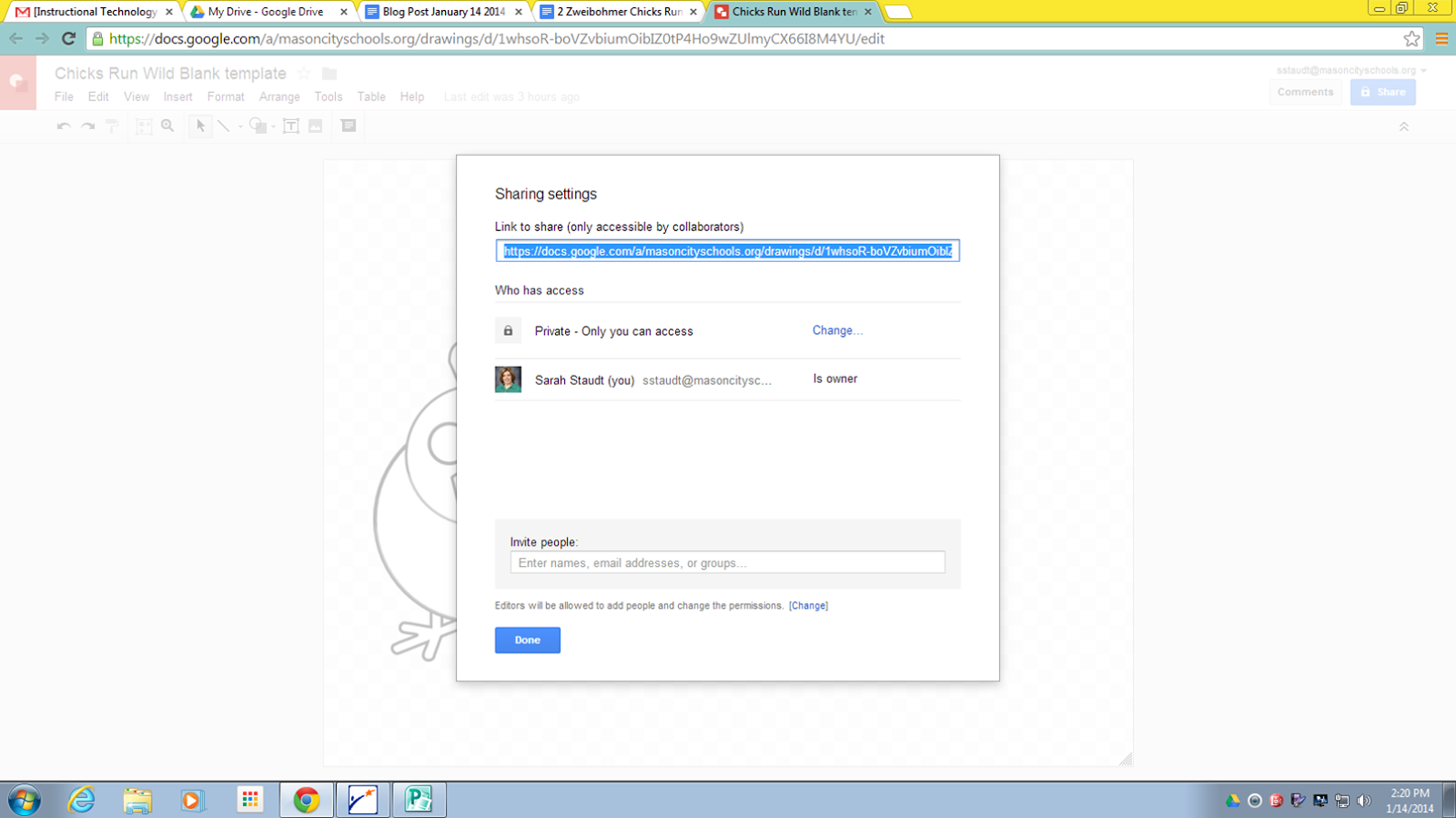Open a new Chrome tab
The image size is (1456, 818).
click(x=897, y=12)
